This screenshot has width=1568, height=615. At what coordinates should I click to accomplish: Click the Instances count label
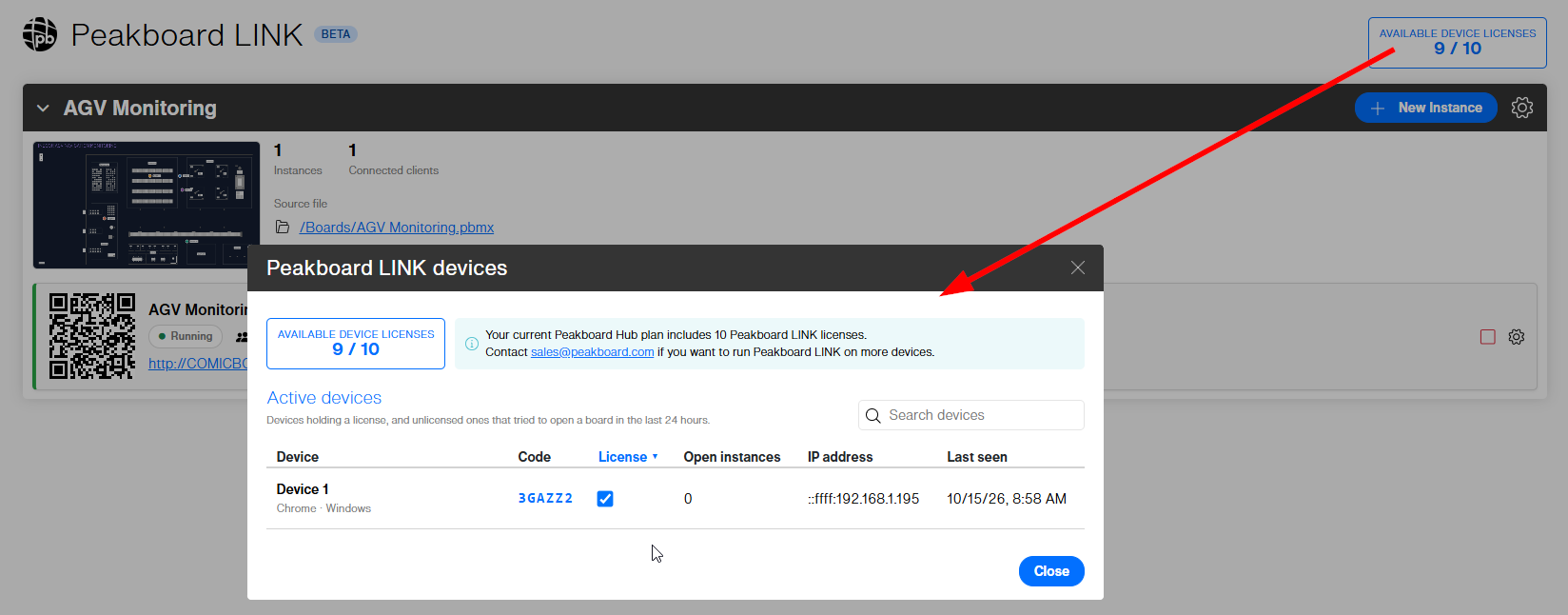point(298,170)
